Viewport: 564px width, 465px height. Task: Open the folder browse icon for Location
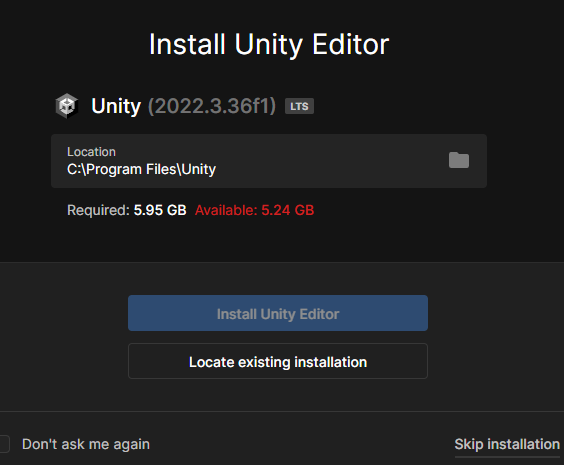(459, 160)
